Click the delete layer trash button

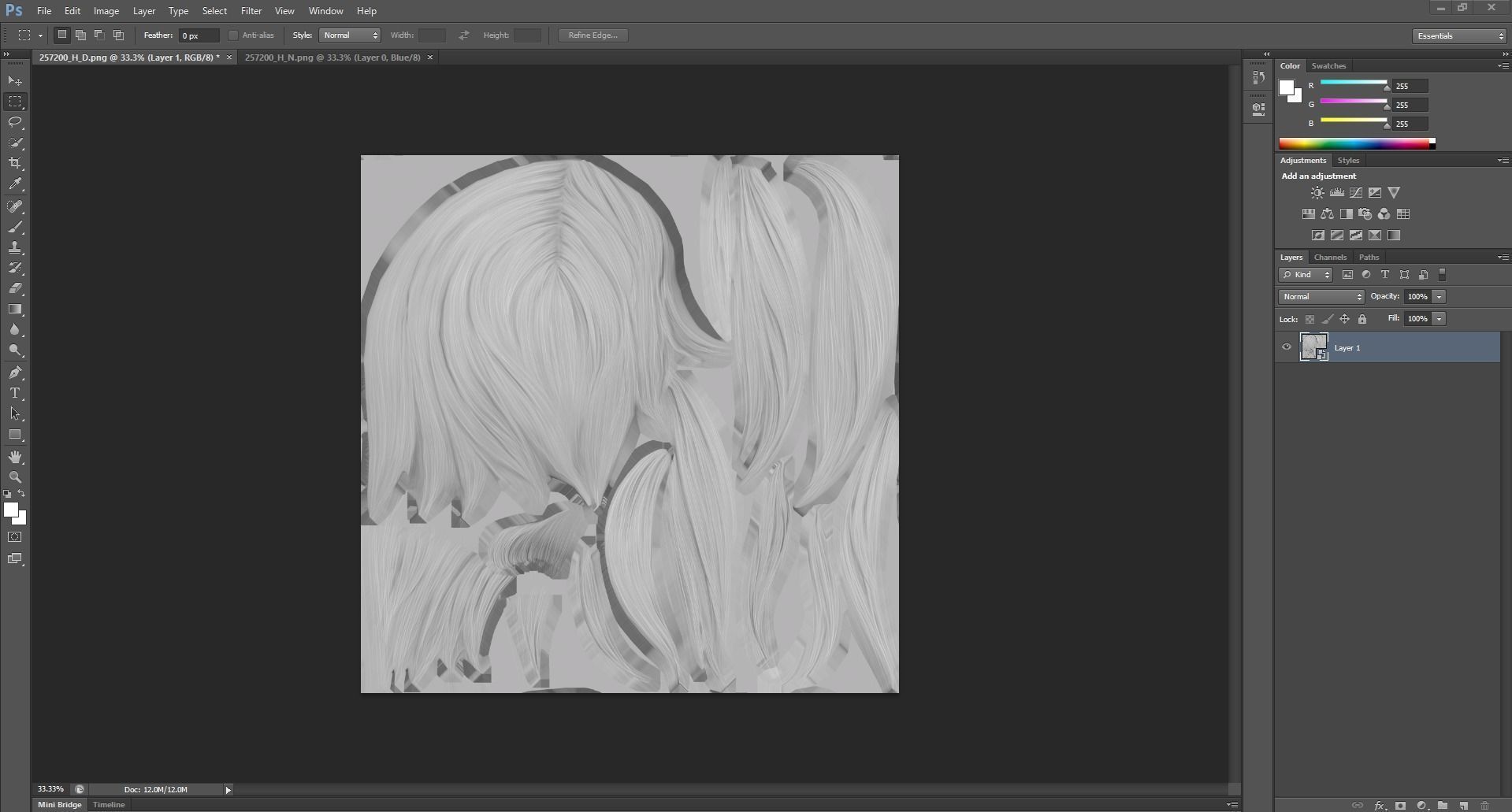click(x=1484, y=806)
